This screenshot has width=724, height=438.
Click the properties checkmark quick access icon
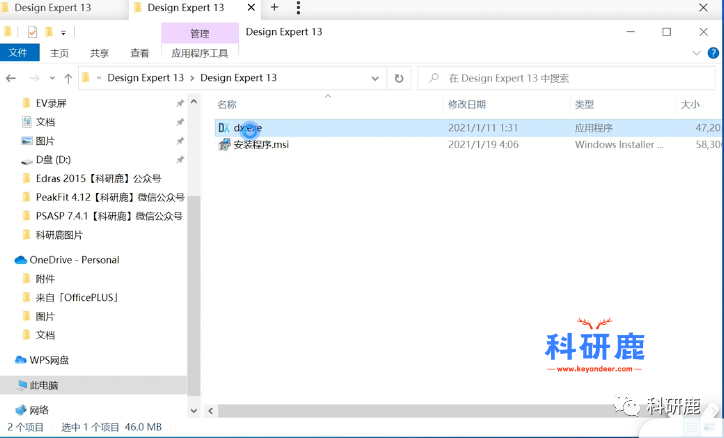pos(33,32)
